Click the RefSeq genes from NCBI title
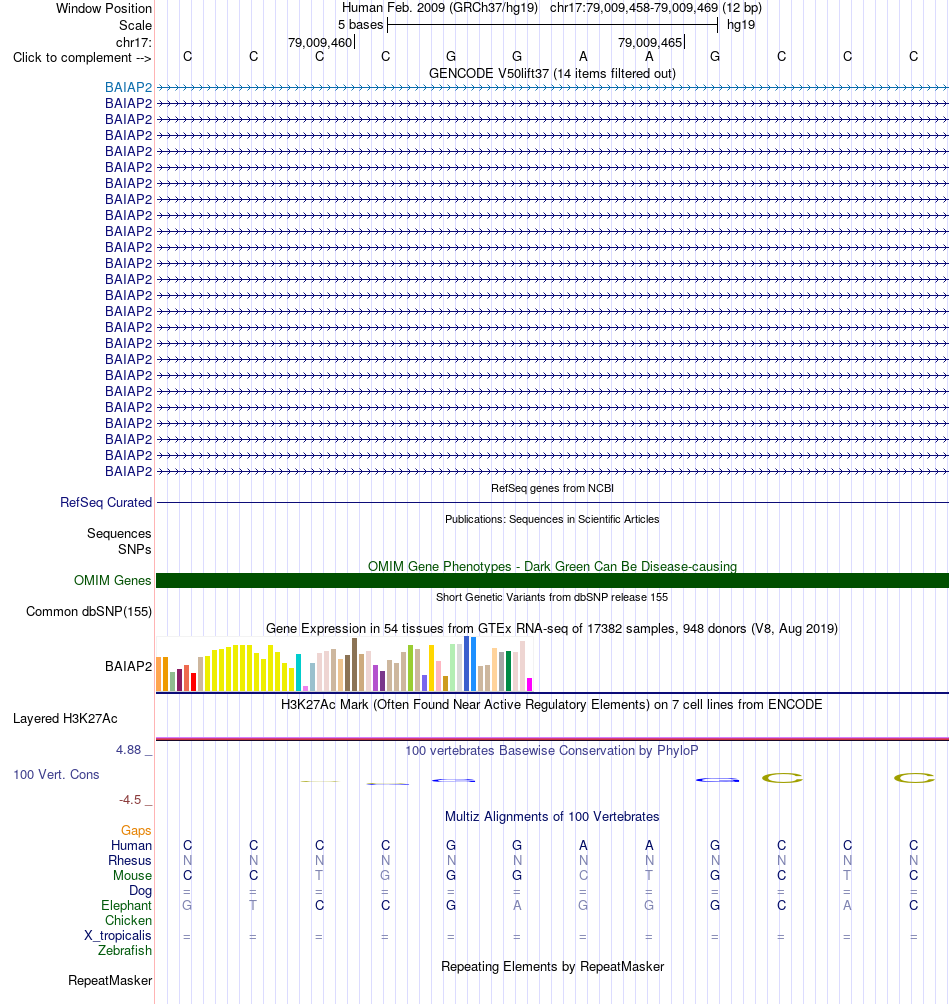This screenshot has width=950, height=1004. [x=552, y=488]
